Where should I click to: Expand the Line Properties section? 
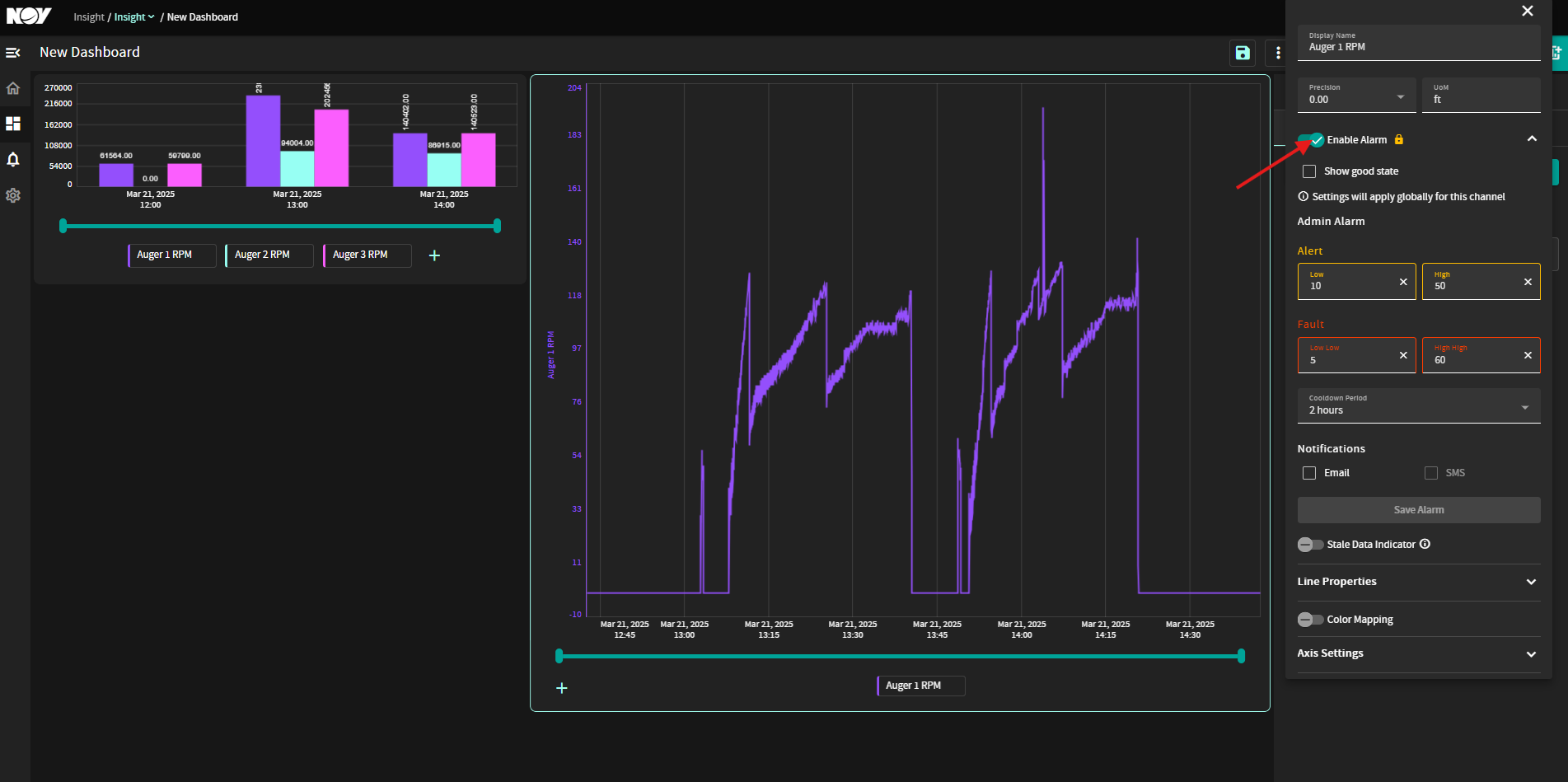point(1419,582)
